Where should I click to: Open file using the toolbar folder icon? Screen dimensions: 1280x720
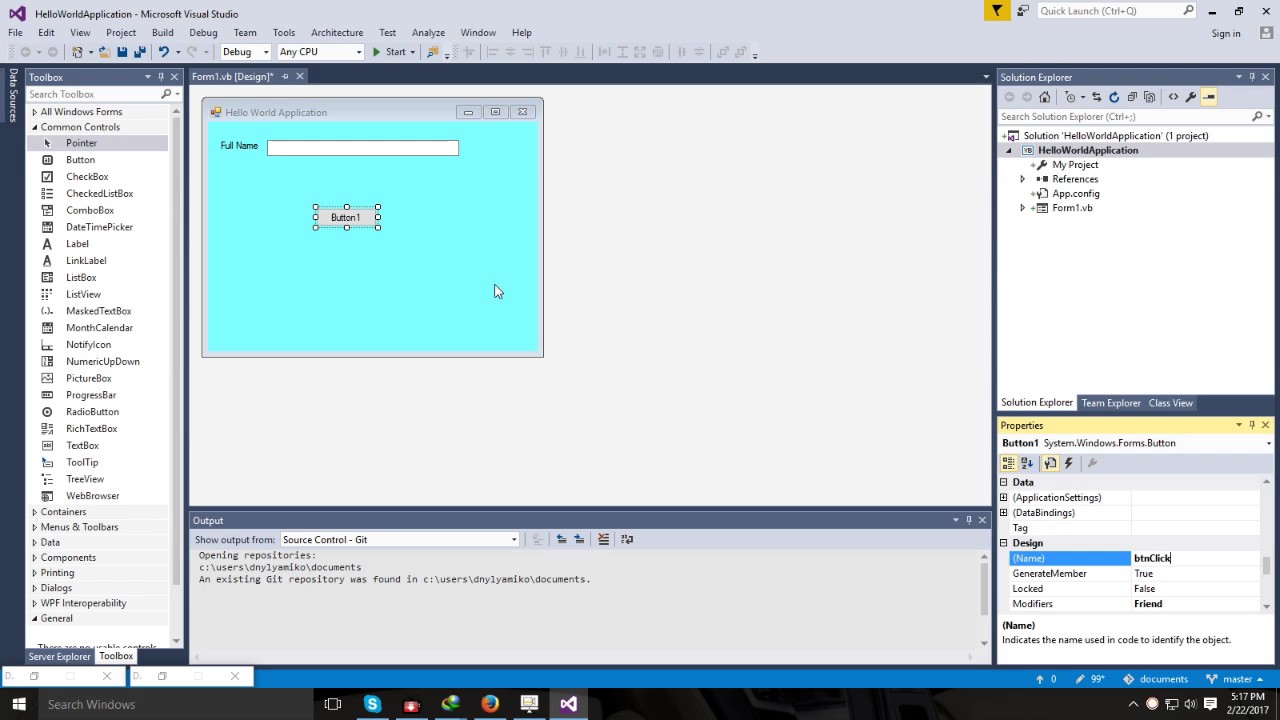[104, 52]
